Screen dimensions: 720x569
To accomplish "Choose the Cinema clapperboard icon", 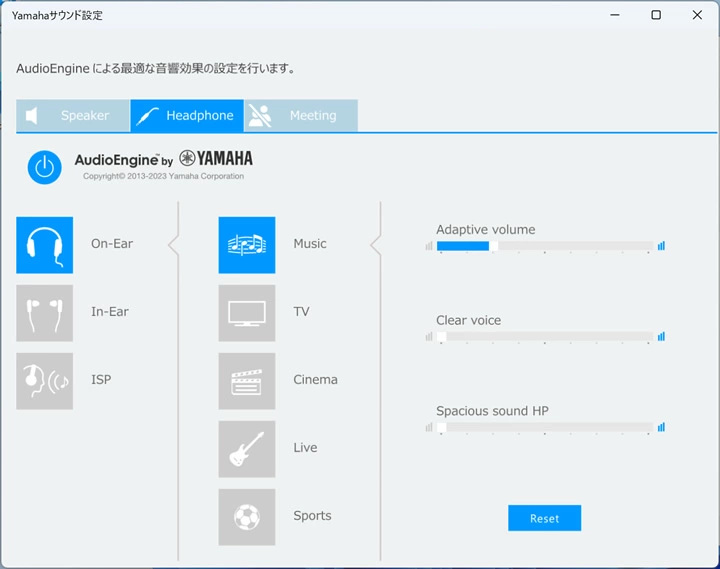I will [247, 381].
